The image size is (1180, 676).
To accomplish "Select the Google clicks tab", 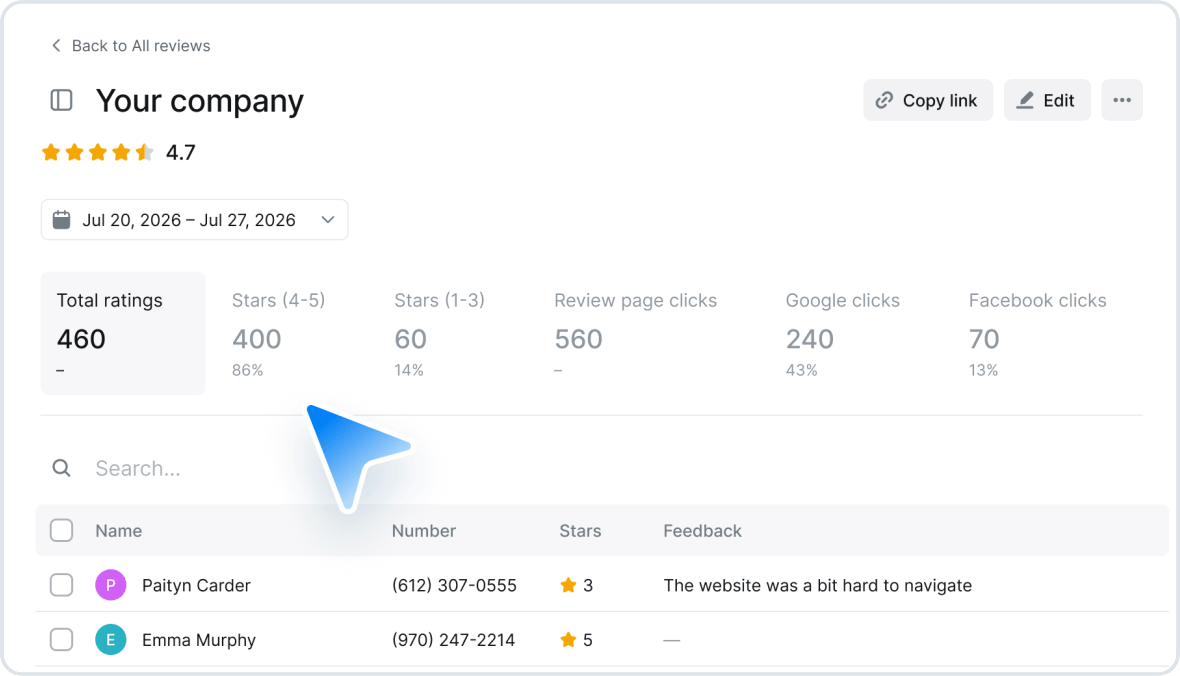I will click(842, 333).
